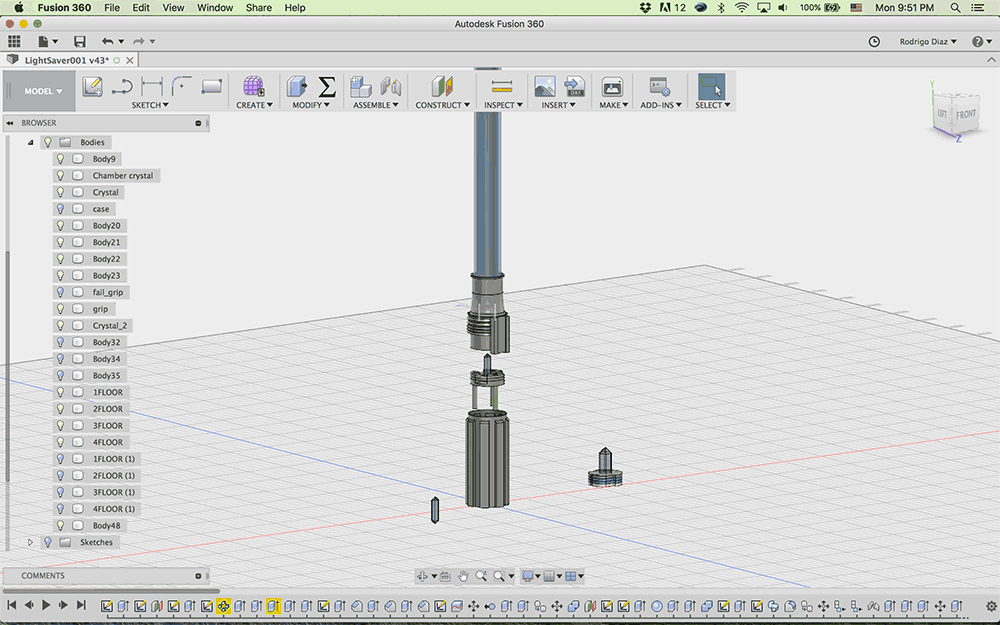The image size is (1000, 625).
Task: Select the Line sketch tool
Action: coord(122,86)
